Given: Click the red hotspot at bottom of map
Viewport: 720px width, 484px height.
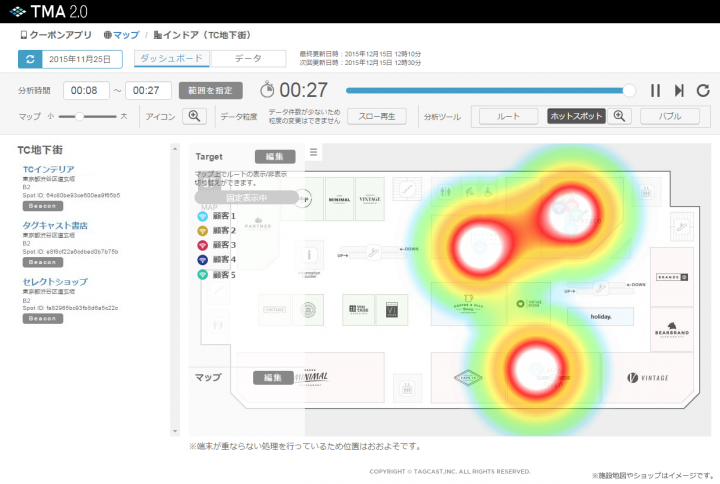Looking at the screenshot, I should 537,370.
